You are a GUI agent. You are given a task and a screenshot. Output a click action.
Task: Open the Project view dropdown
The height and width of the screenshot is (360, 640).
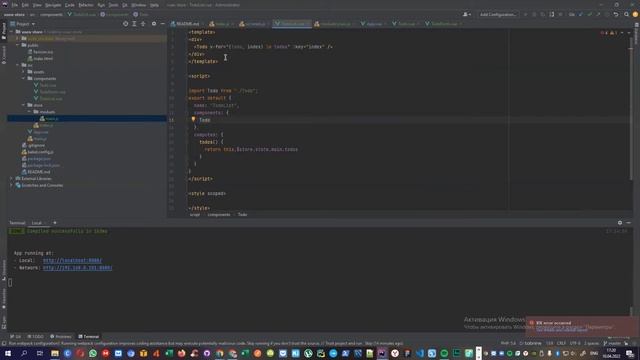click(x=23, y=24)
